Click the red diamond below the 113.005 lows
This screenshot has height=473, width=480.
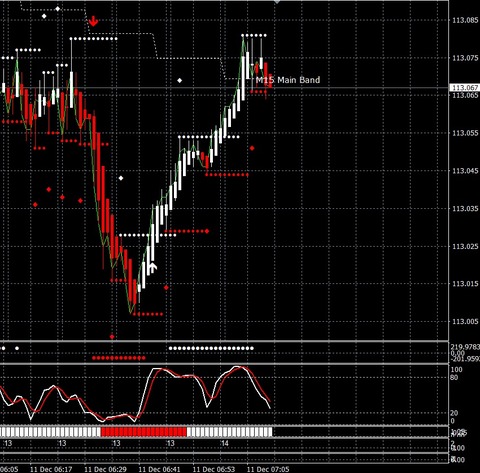[x=112, y=337]
